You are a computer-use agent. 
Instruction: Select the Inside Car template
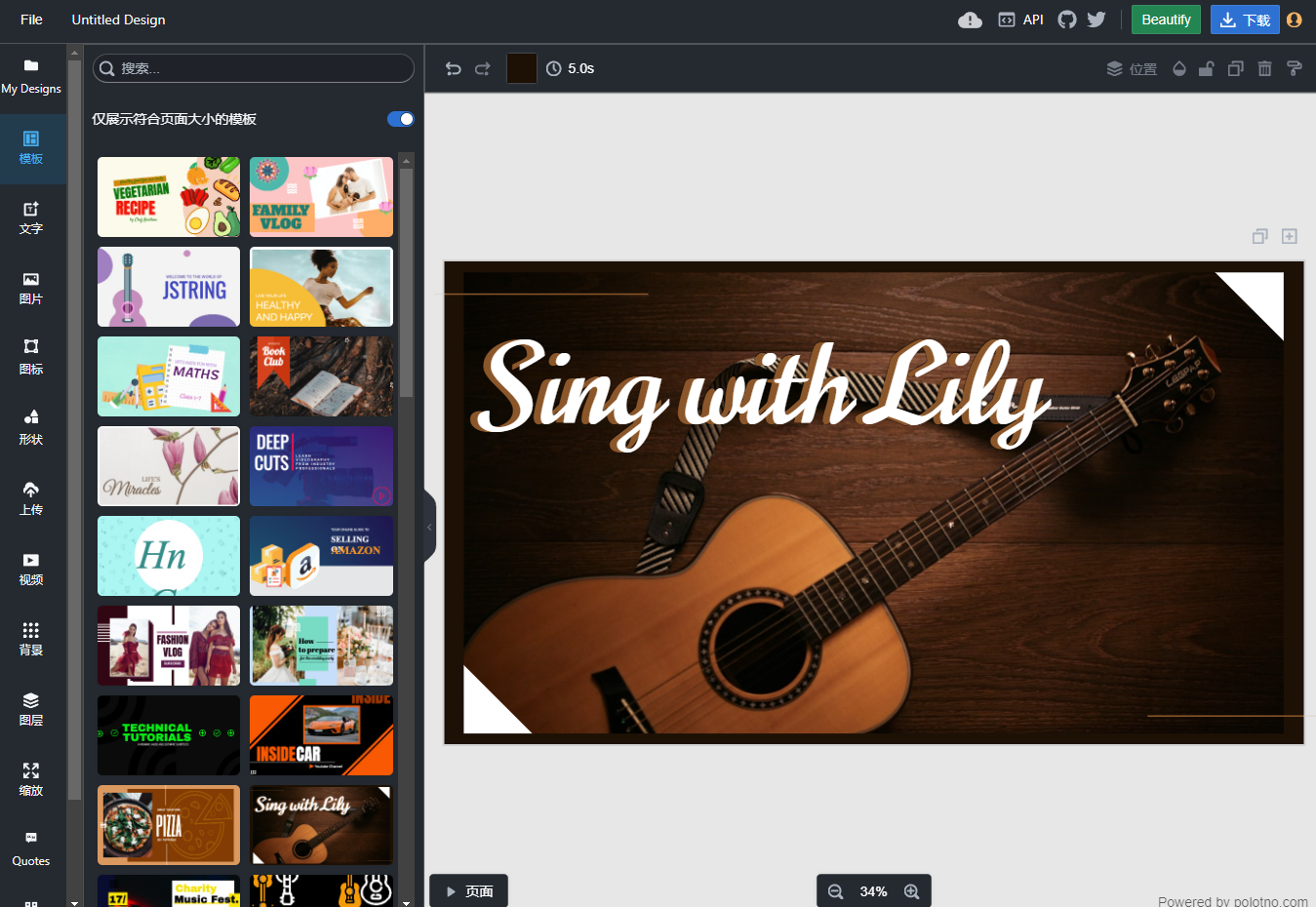[x=321, y=735]
